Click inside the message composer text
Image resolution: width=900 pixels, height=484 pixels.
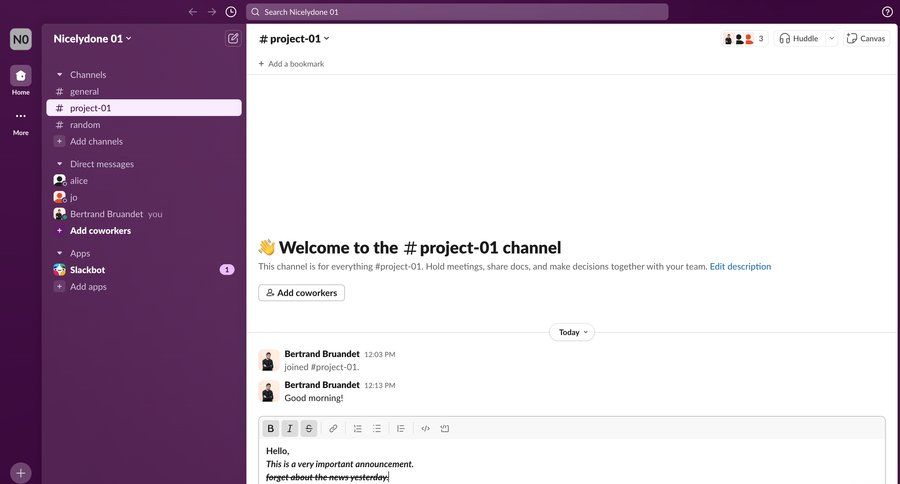coord(571,463)
